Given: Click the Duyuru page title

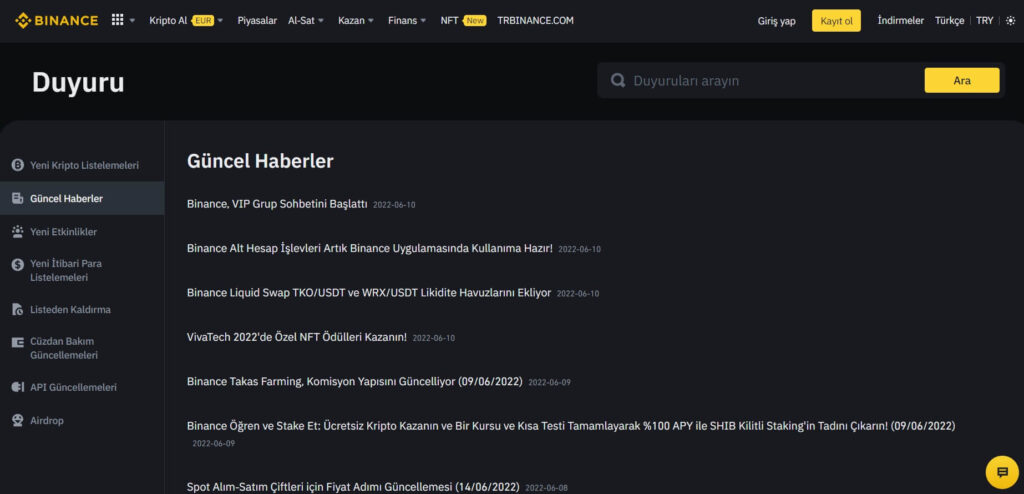Looking at the screenshot, I should (x=78, y=82).
